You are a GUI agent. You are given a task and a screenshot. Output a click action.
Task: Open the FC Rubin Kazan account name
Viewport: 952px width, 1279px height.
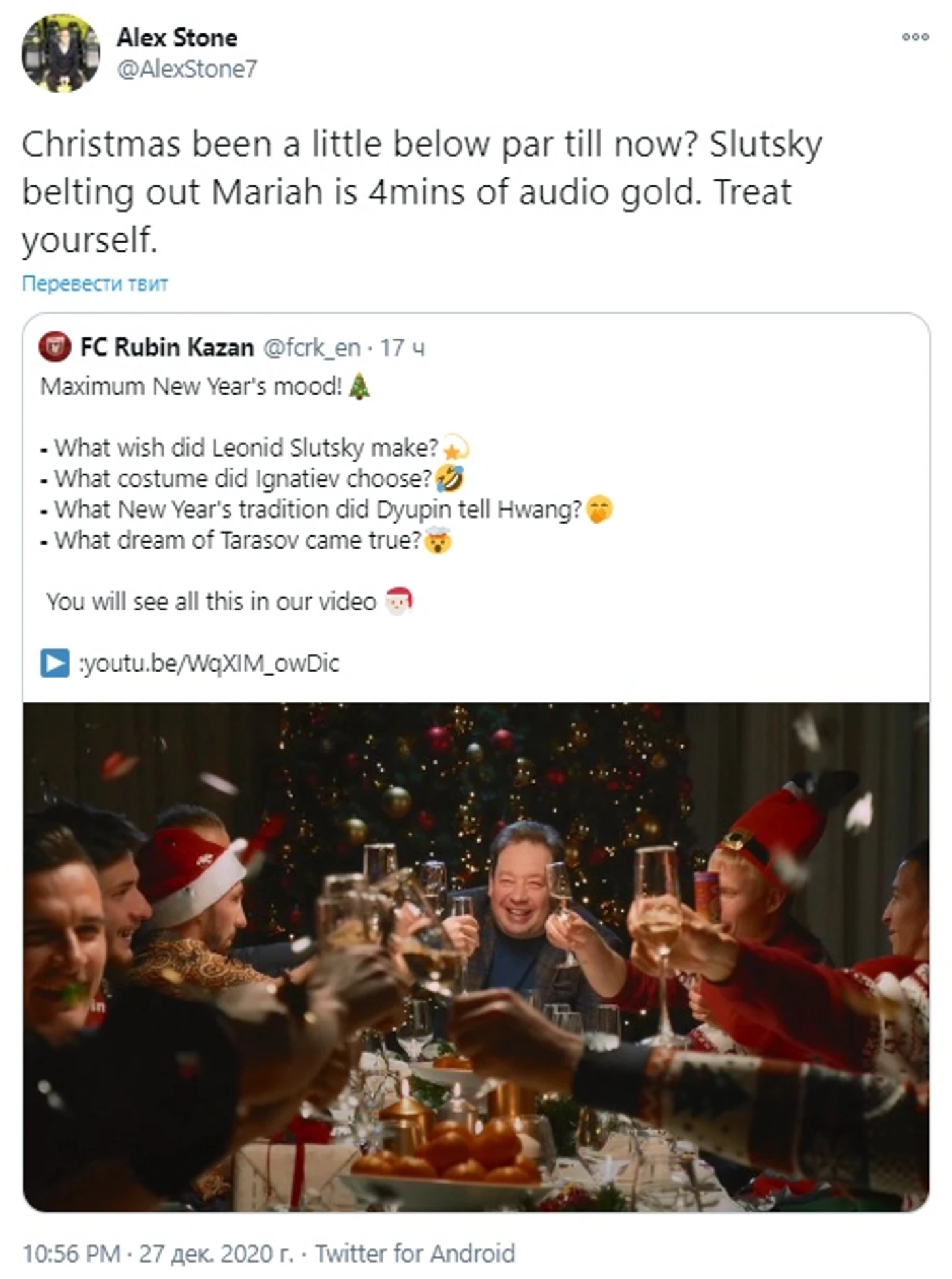pos(167,348)
